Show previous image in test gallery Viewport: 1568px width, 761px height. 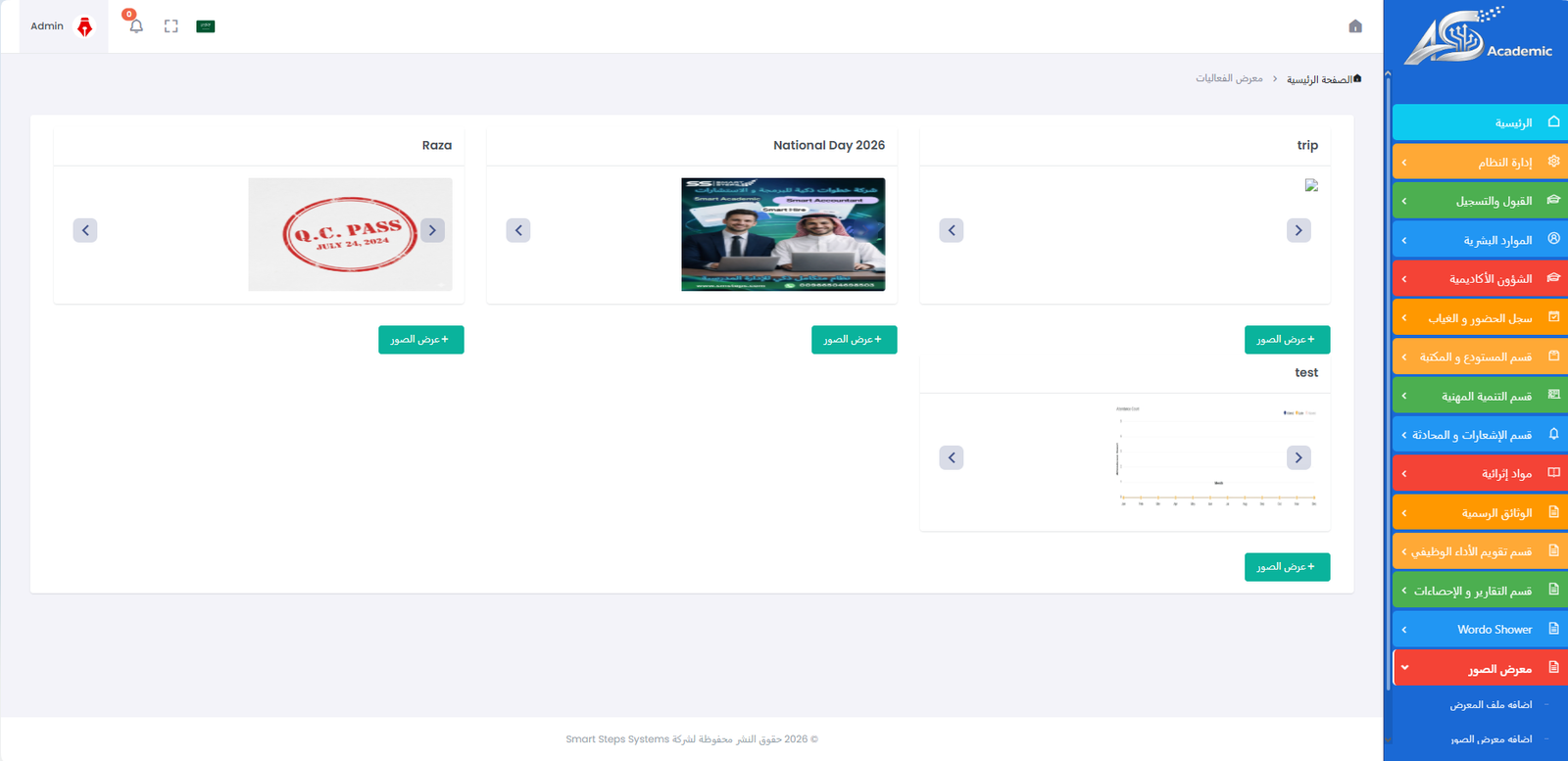point(952,457)
